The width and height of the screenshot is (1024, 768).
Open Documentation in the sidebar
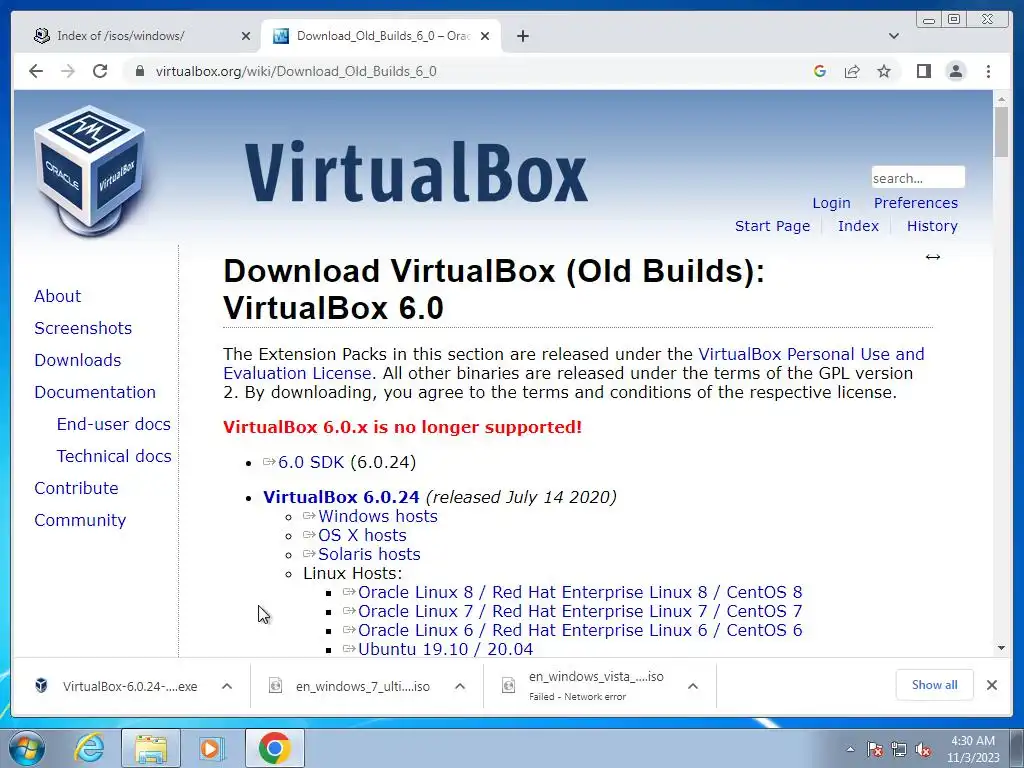(x=95, y=392)
